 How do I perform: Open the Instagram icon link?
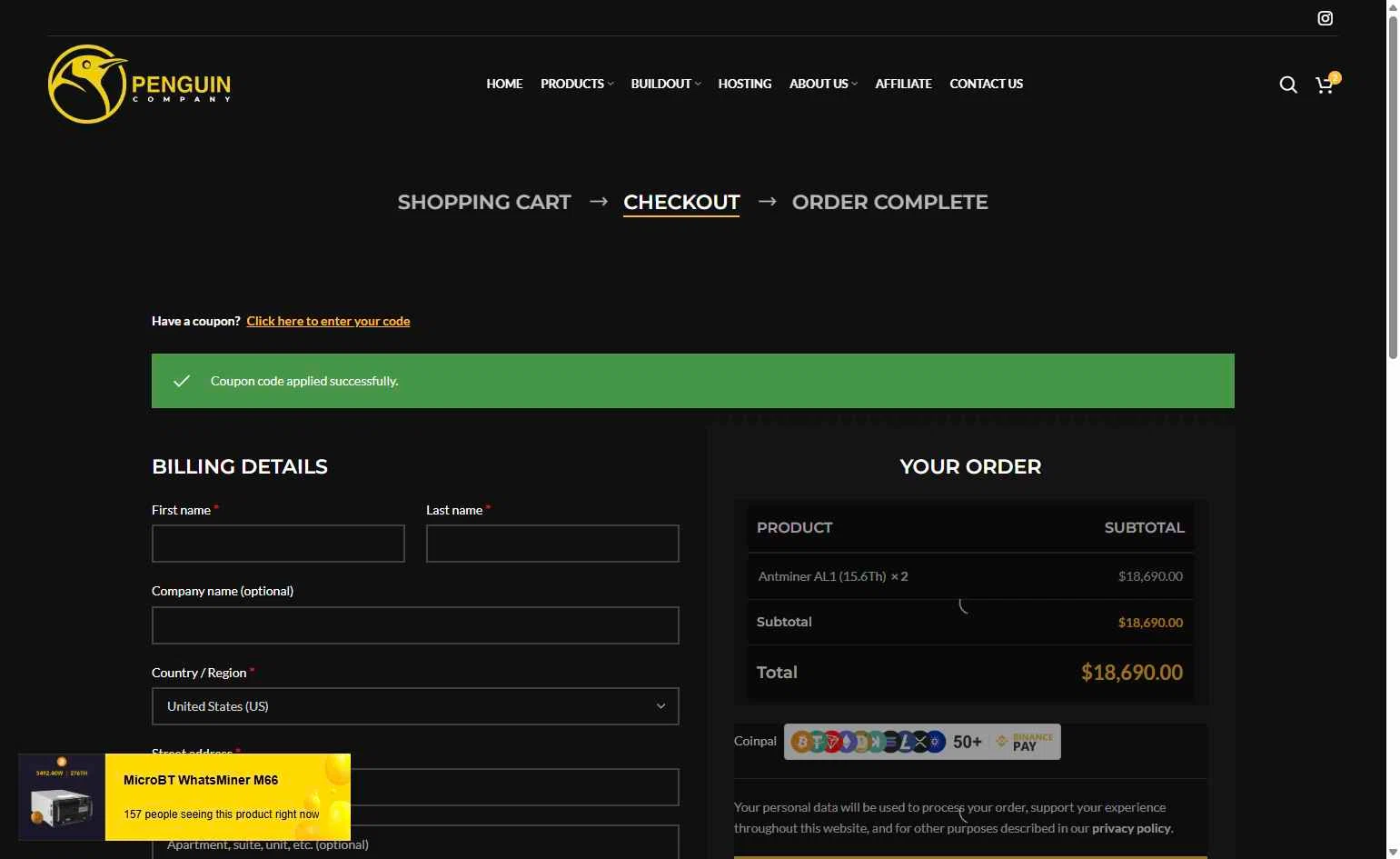tap(1325, 18)
